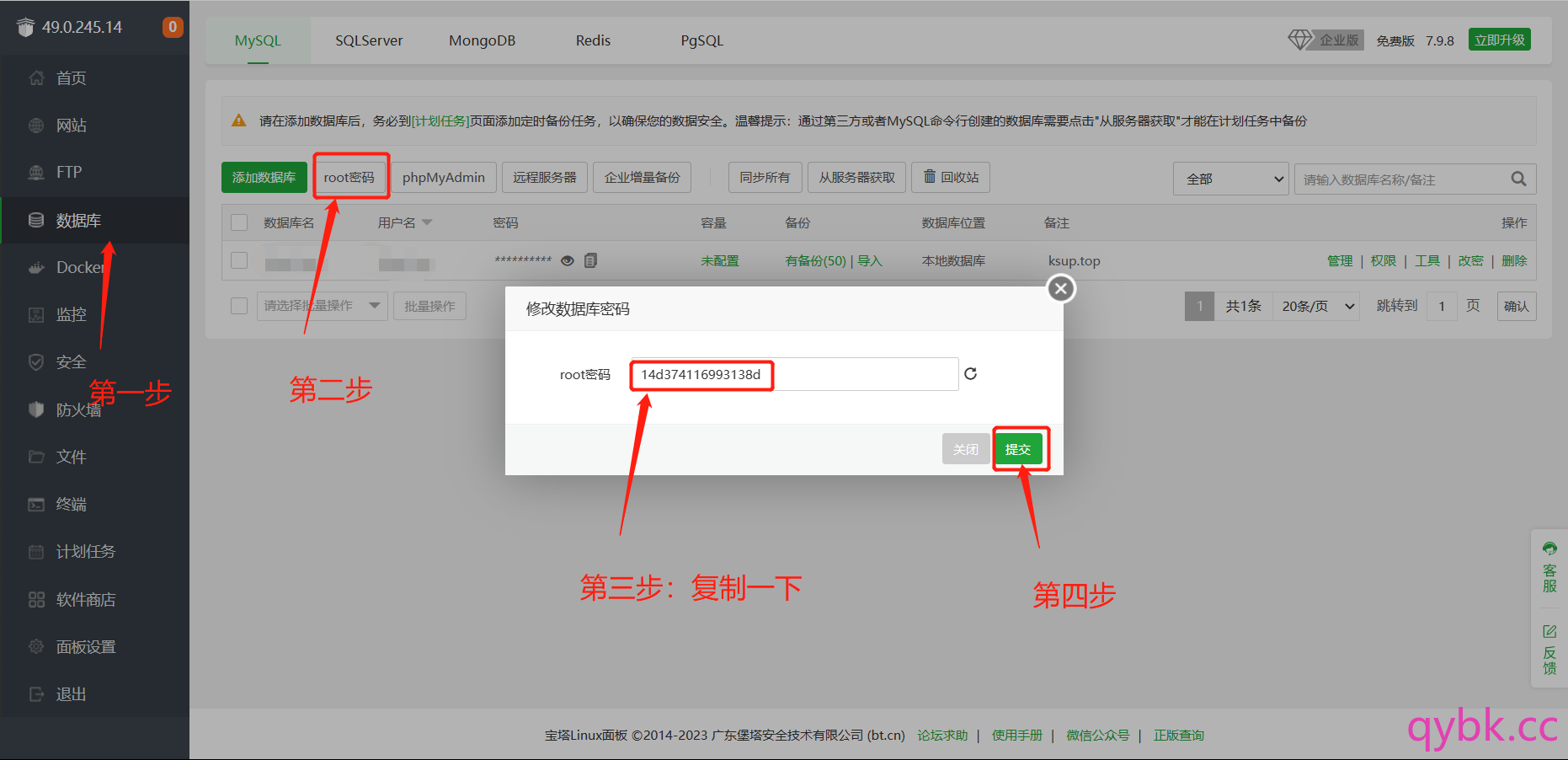The height and width of the screenshot is (760, 1568).
Task: Open the 20条/页 page size dropdown
Action: click(1317, 306)
